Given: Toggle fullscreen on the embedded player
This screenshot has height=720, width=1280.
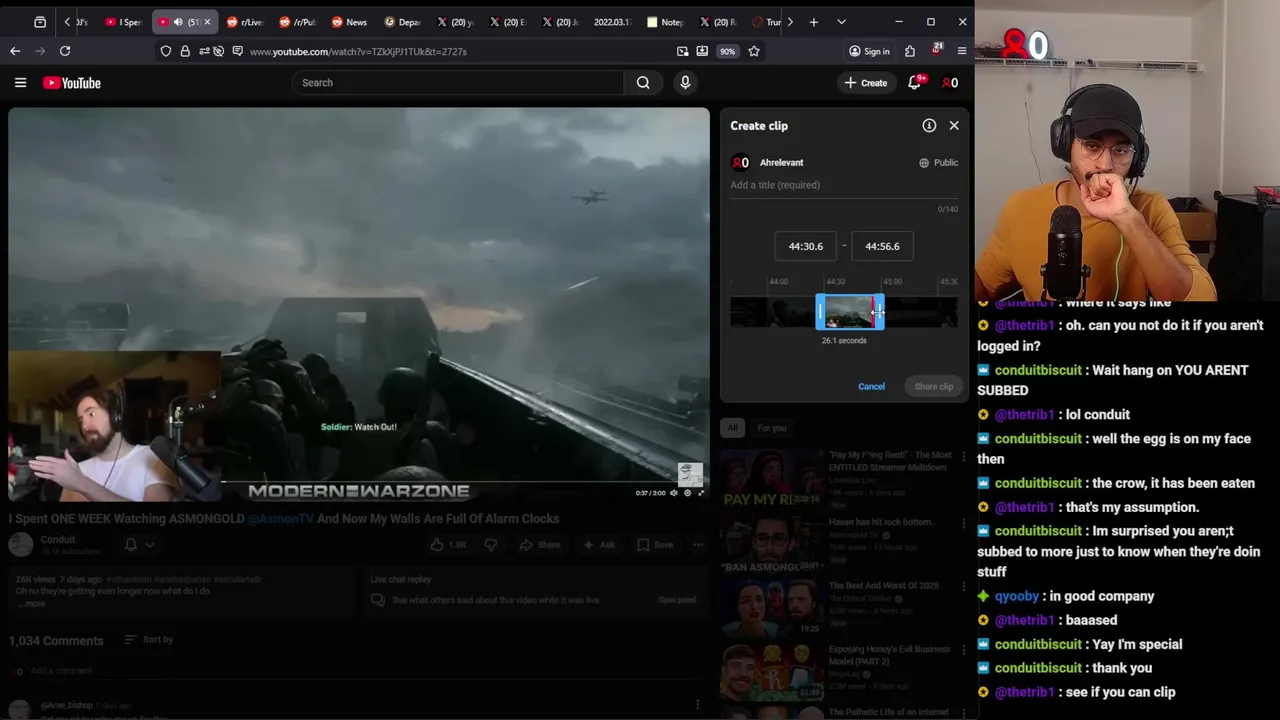Looking at the screenshot, I should point(701,493).
